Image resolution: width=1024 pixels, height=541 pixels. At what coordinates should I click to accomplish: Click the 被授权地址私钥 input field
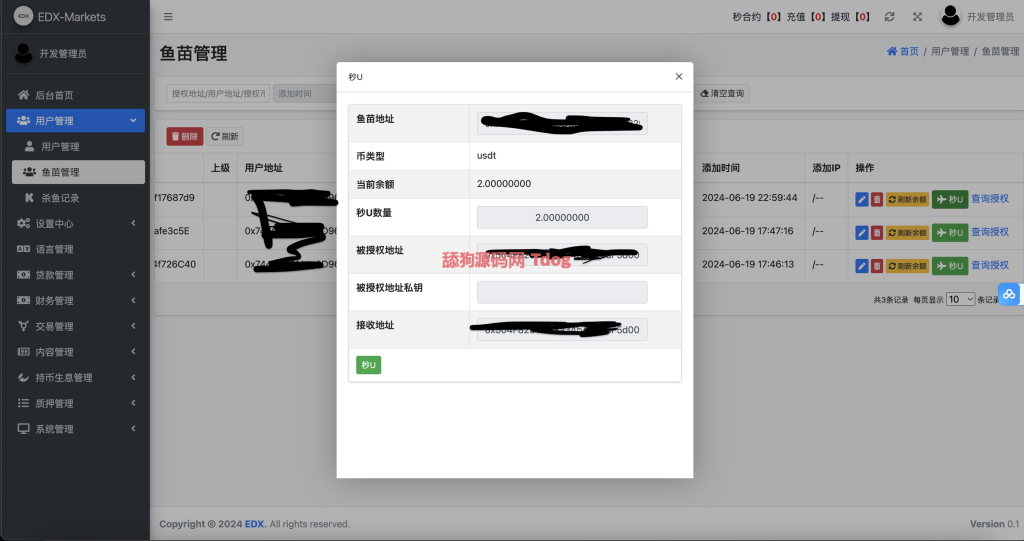(x=562, y=292)
